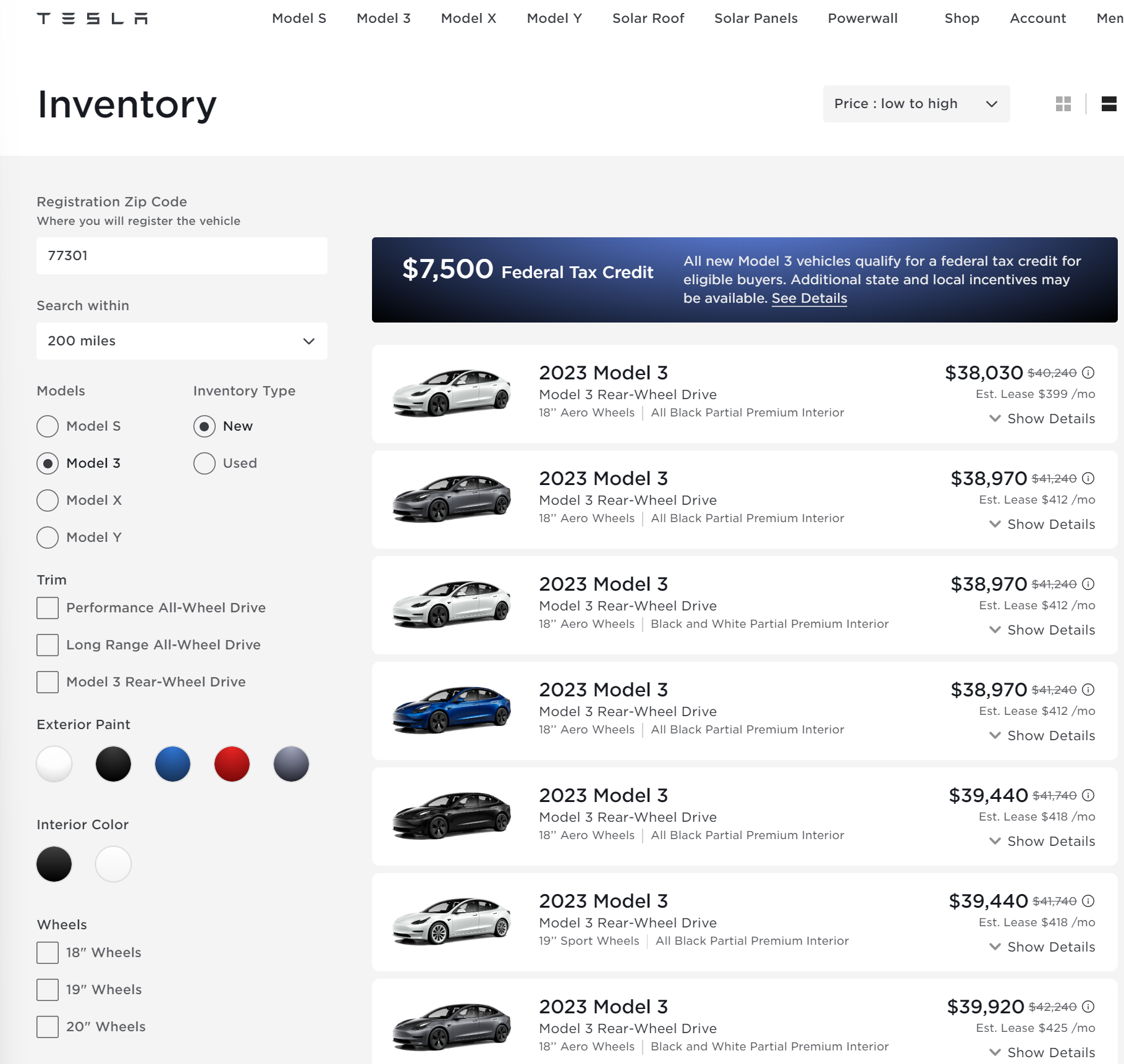Viewport: 1124px width, 1064px height.
Task: Click $7,500 Federal Tax Credit banner heading
Action: click(x=528, y=270)
